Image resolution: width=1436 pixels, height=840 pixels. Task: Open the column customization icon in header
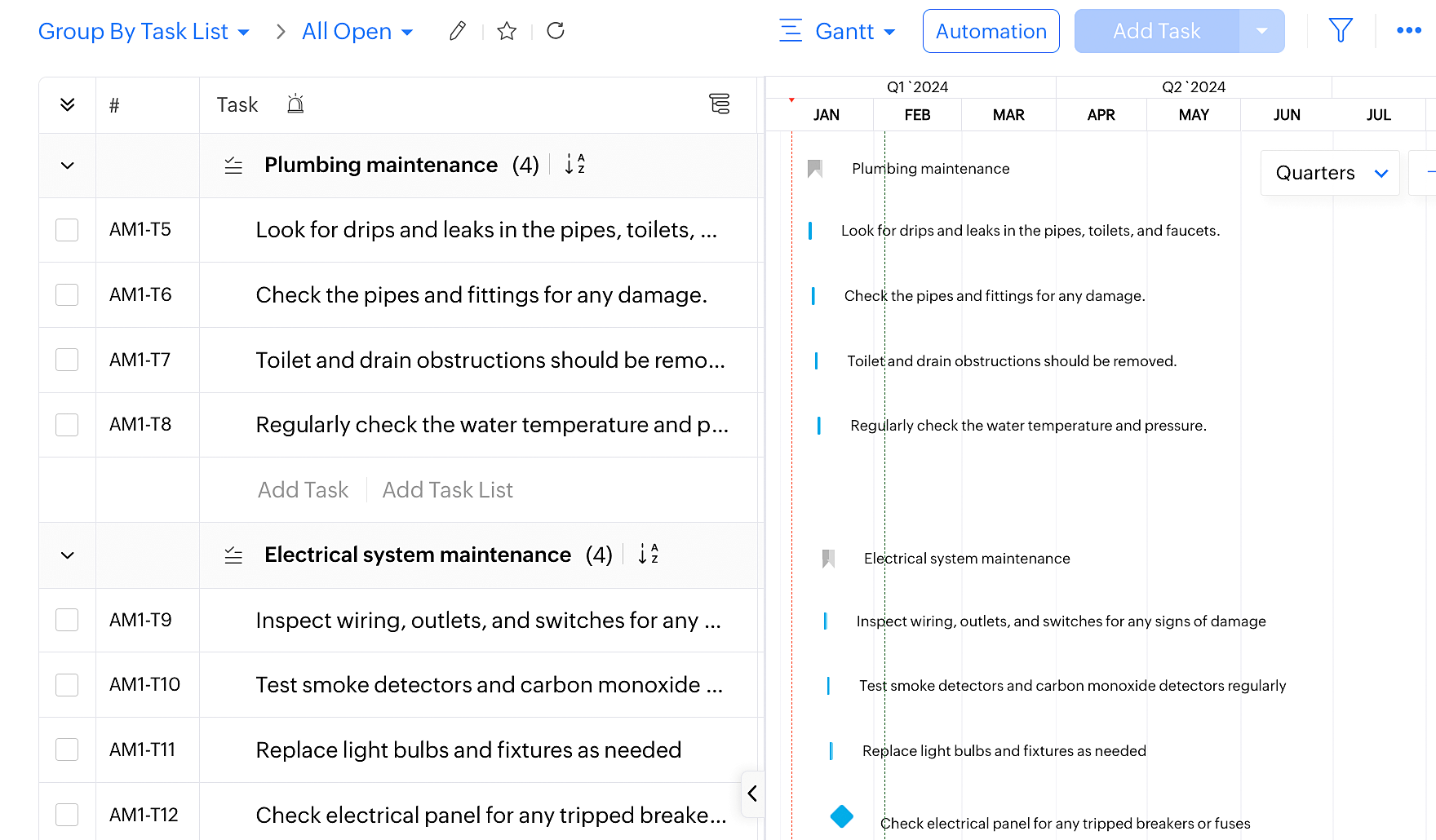(x=719, y=104)
